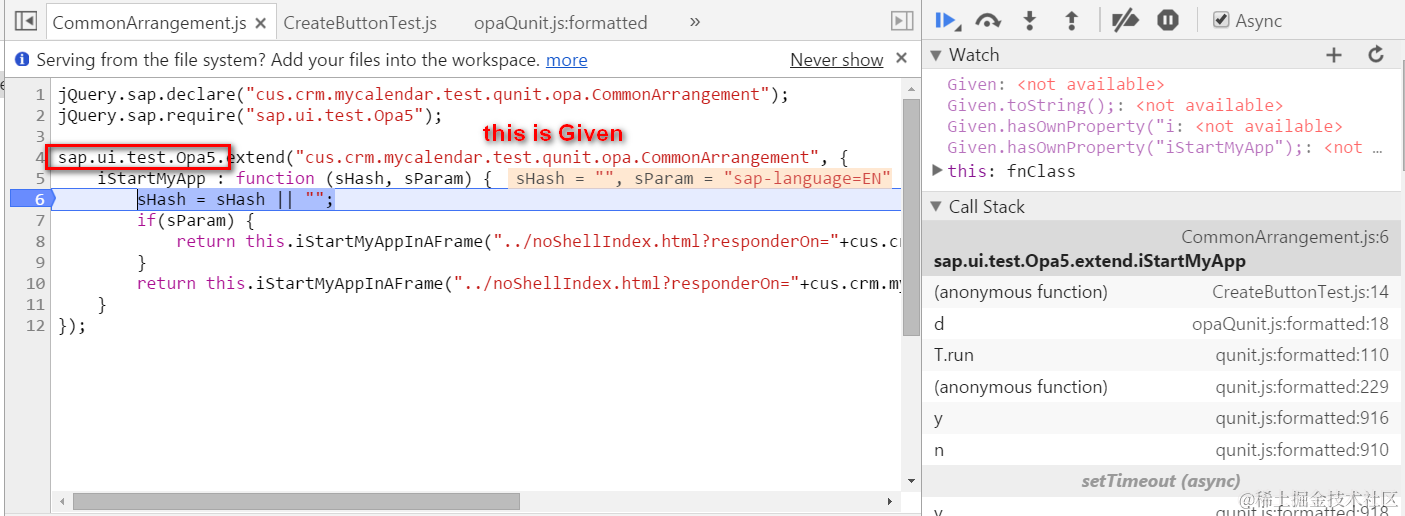The image size is (1405, 516).
Task: Click the Never show link
Action: (836, 60)
